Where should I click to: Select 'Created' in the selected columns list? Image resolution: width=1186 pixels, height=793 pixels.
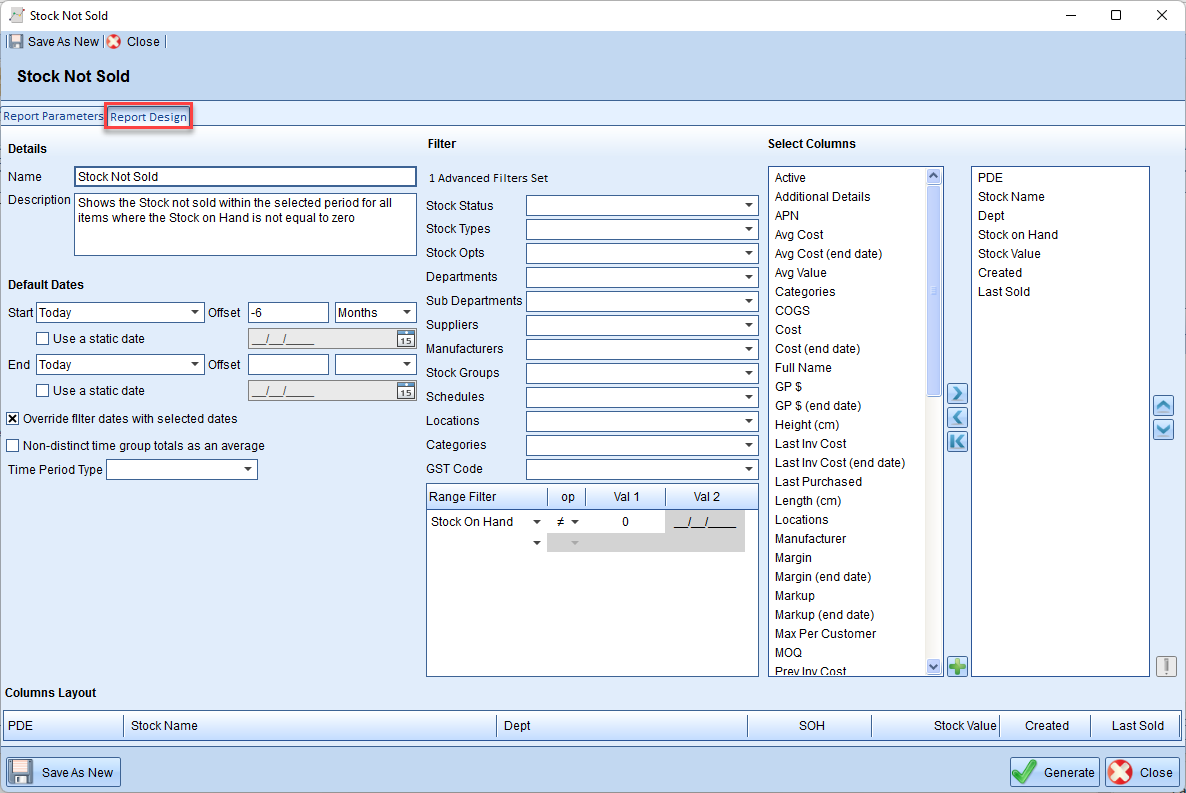pos(1000,272)
